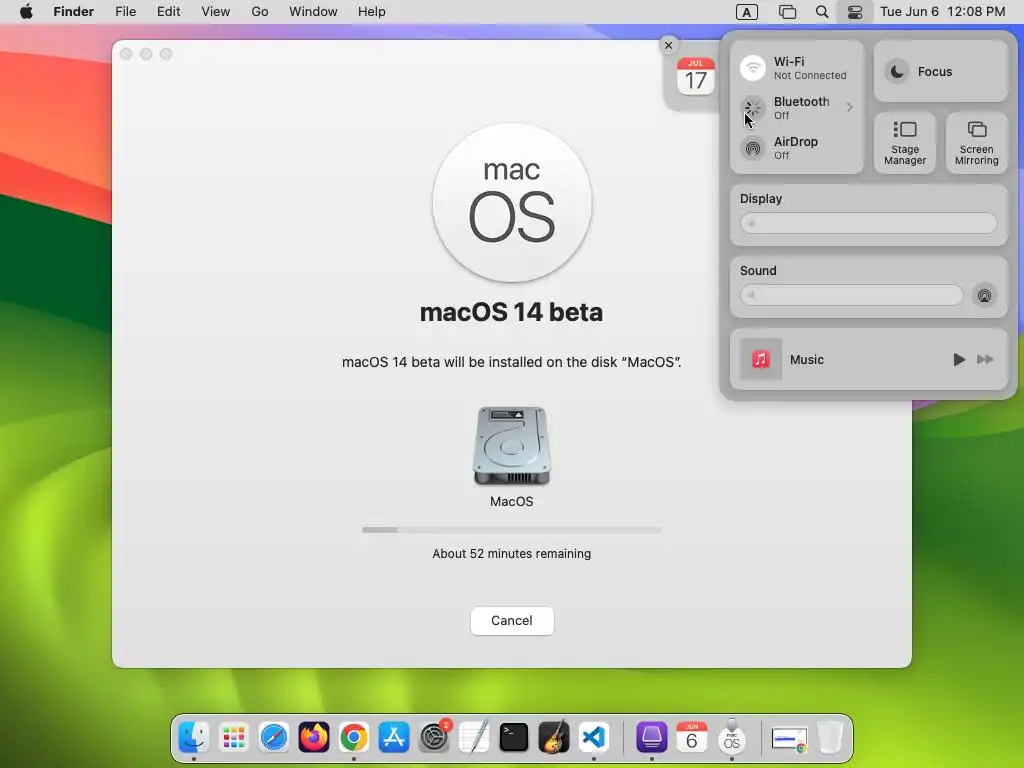Click the macOS installer icon in Dock
The width and height of the screenshot is (1024, 768).
(x=731, y=738)
